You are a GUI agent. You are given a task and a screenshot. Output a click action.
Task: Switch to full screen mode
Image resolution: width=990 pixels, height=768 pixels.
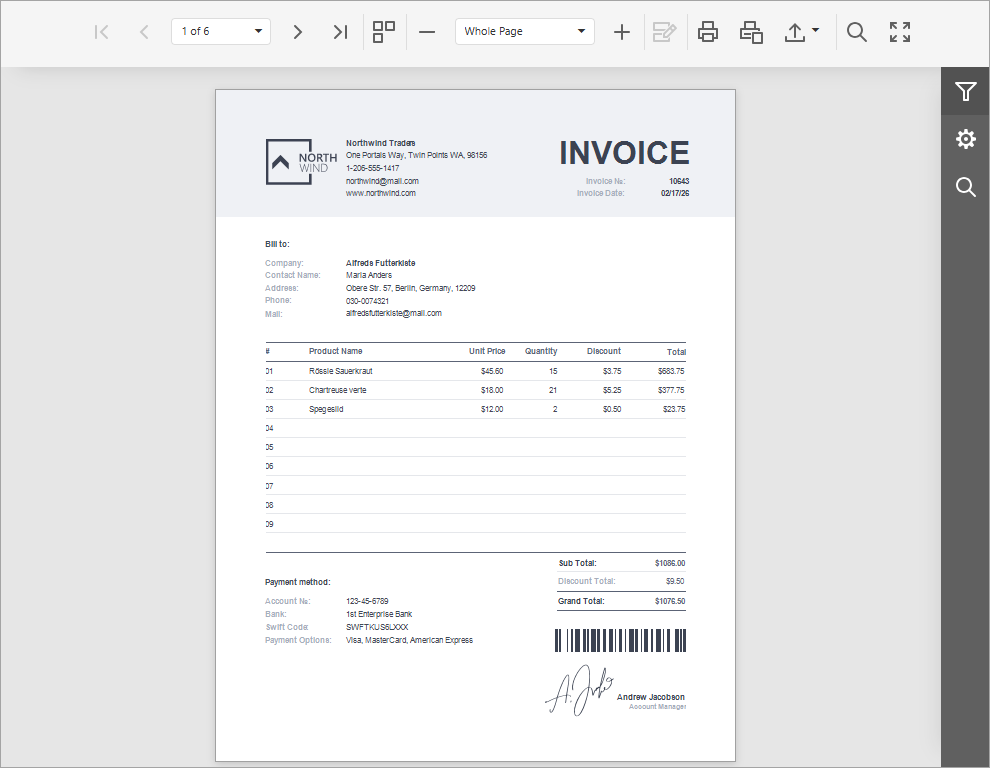pyautogui.click(x=900, y=32)
